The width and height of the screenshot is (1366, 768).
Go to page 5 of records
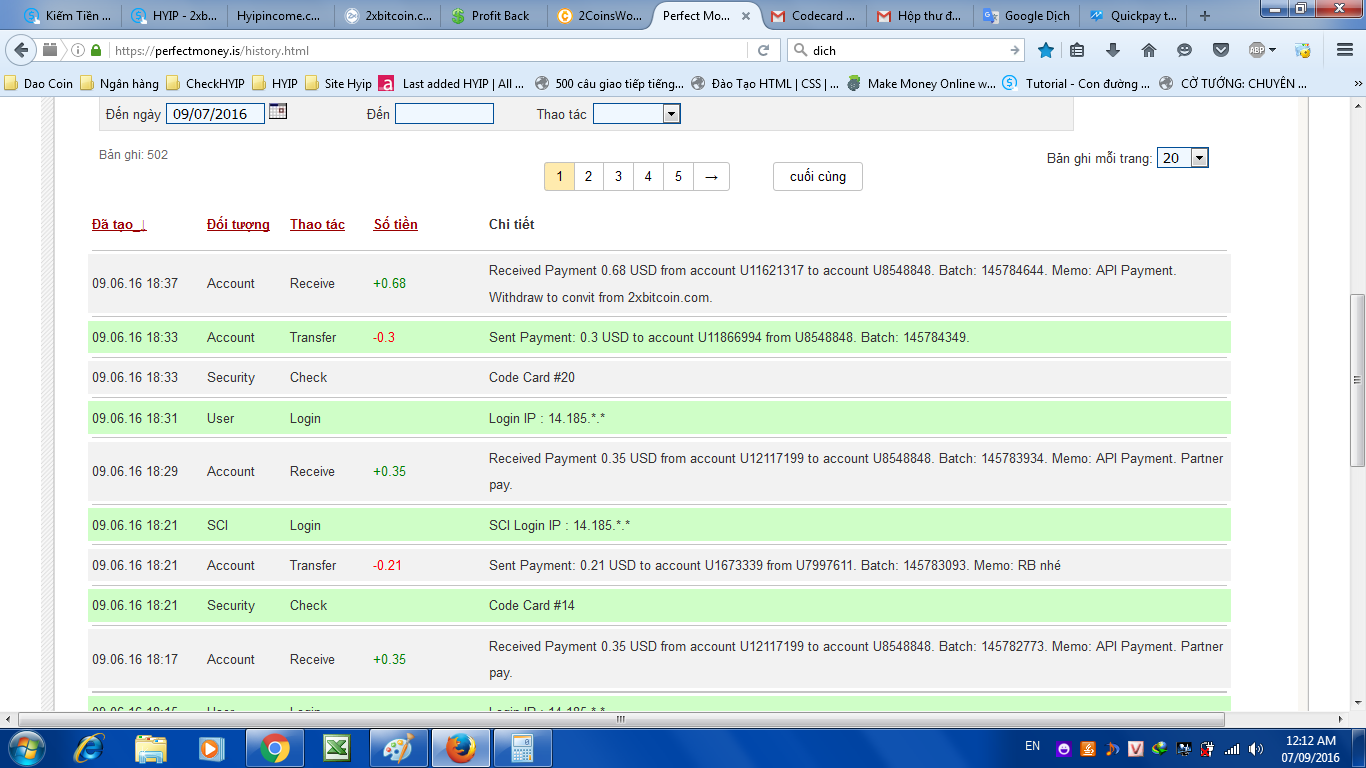[x=678, y=177]
